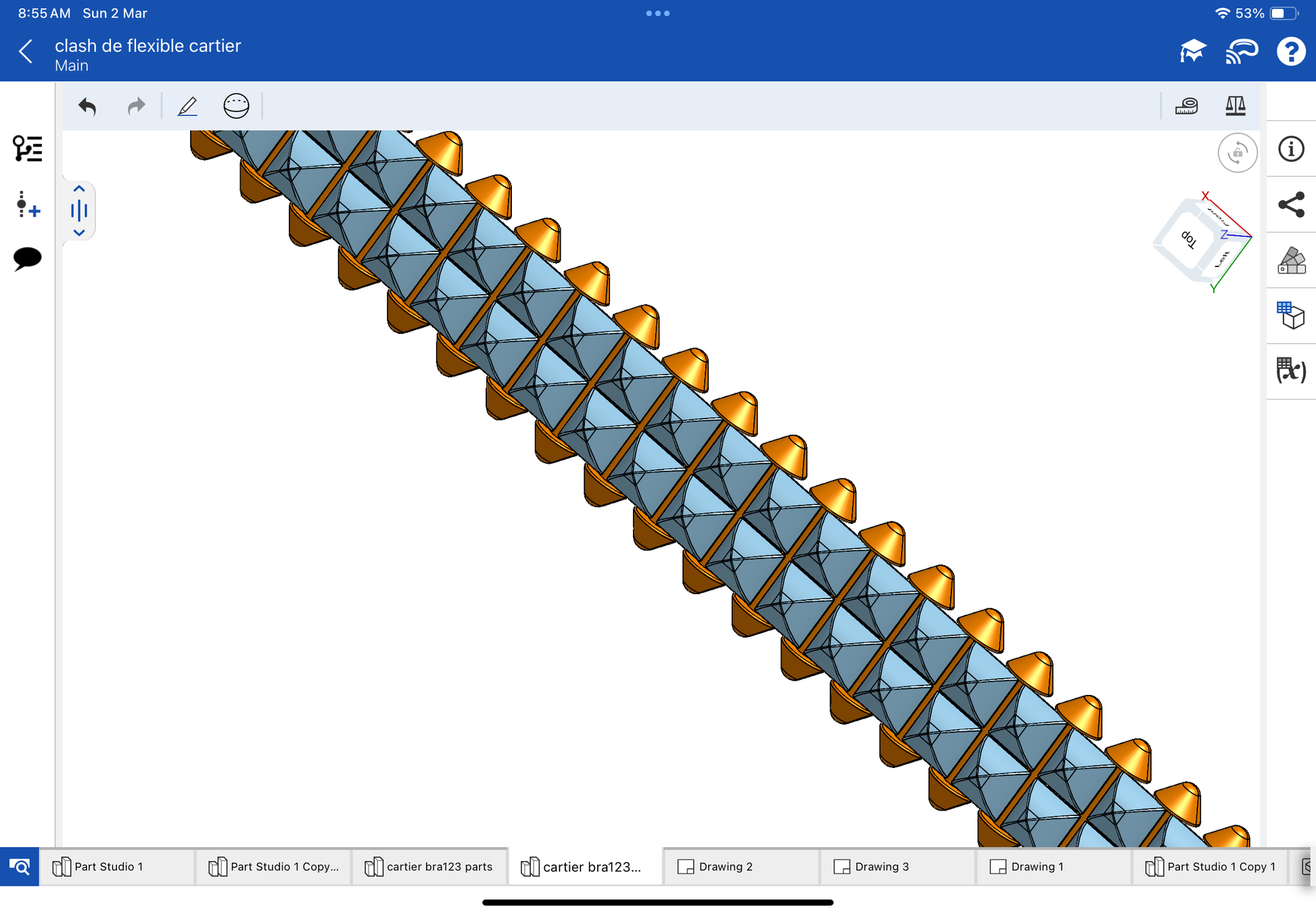
Task: Tap the share icon
Action: point(1291,205)
